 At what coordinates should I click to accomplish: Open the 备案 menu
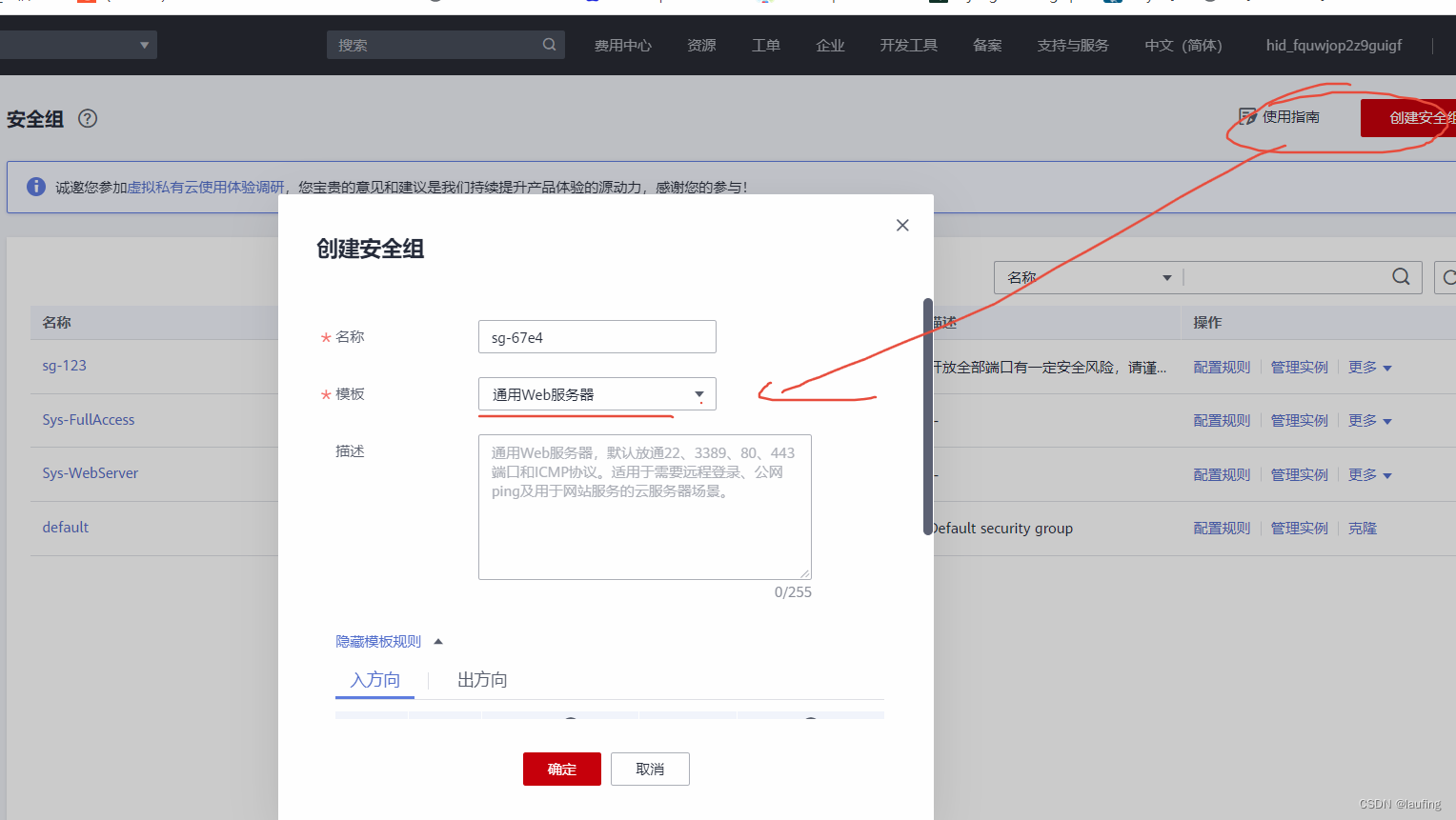[987, 46]
